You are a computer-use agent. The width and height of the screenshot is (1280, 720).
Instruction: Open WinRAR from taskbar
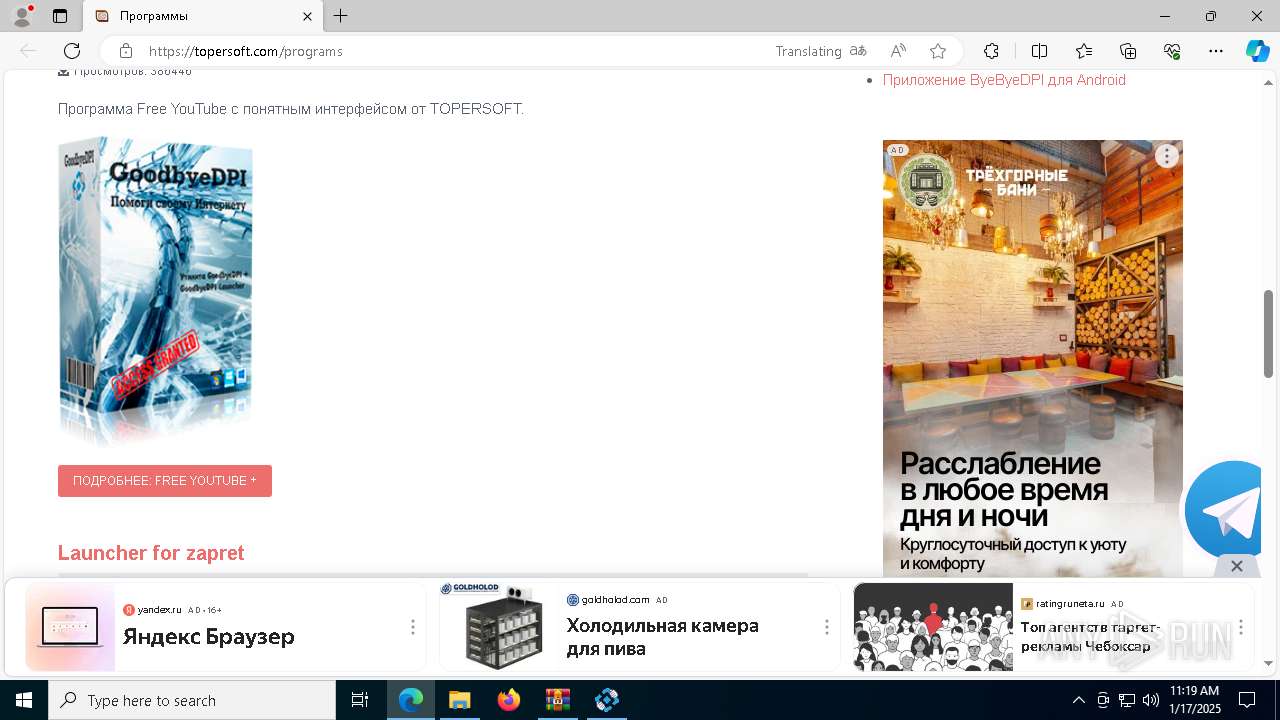tap(557, 700)
